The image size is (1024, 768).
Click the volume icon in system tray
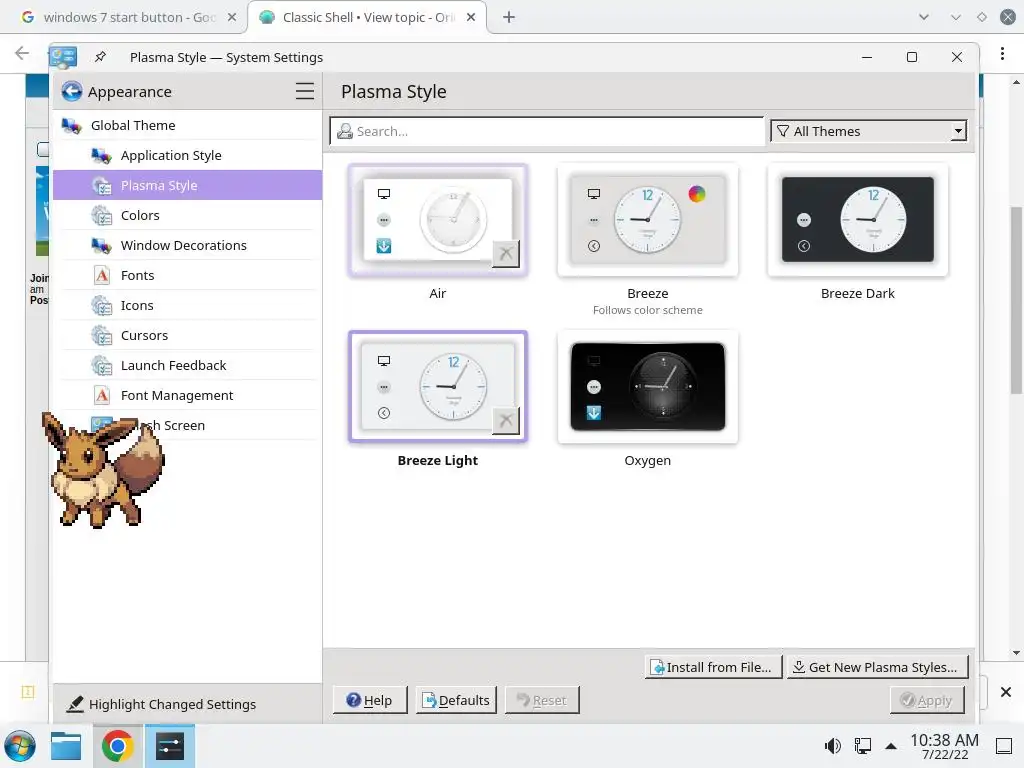[x=833, y=746]
